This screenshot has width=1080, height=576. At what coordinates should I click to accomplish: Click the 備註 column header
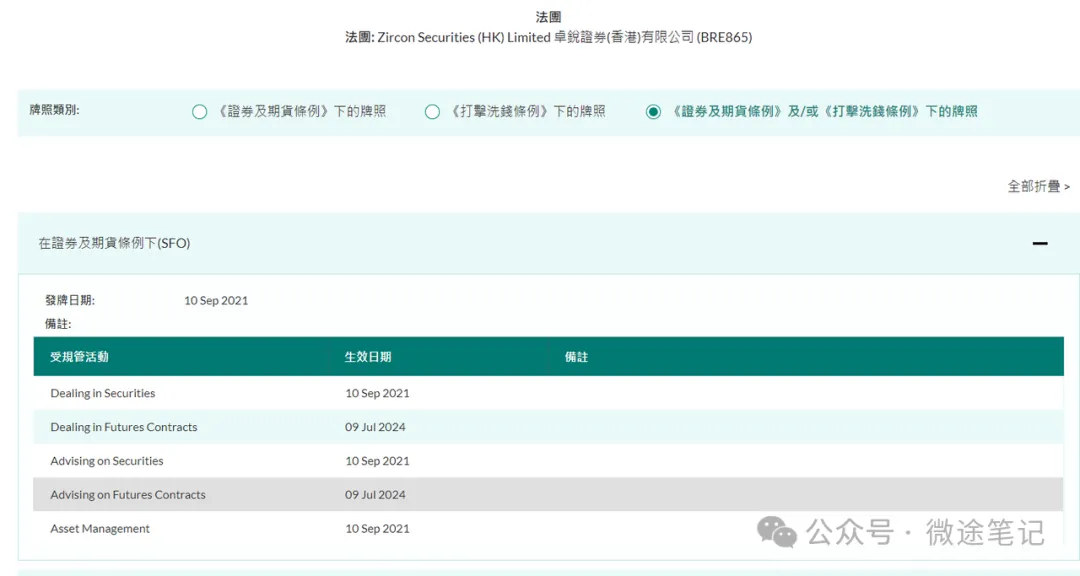(576, 357)
